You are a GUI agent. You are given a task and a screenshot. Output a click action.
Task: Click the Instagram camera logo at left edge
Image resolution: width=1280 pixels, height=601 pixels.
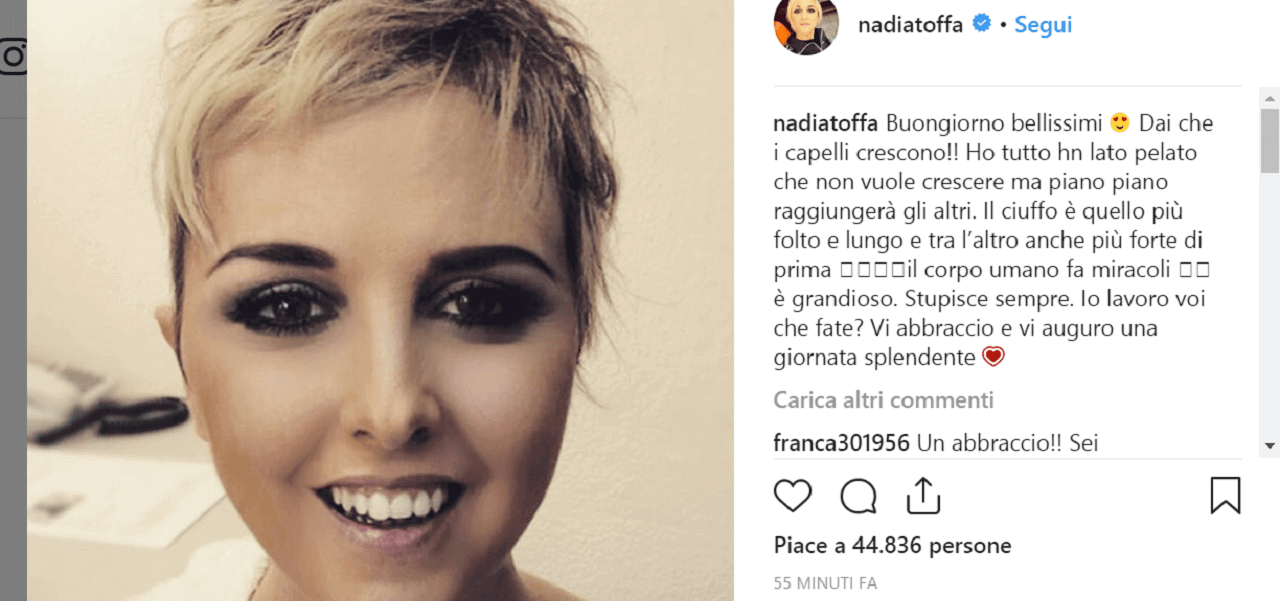[x=13, y=57]
